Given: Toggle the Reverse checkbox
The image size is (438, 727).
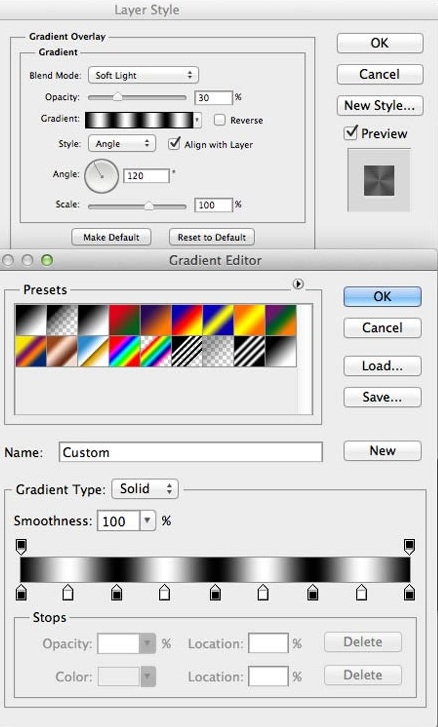Looking at the screenshot, I should (x=220, y=120).
